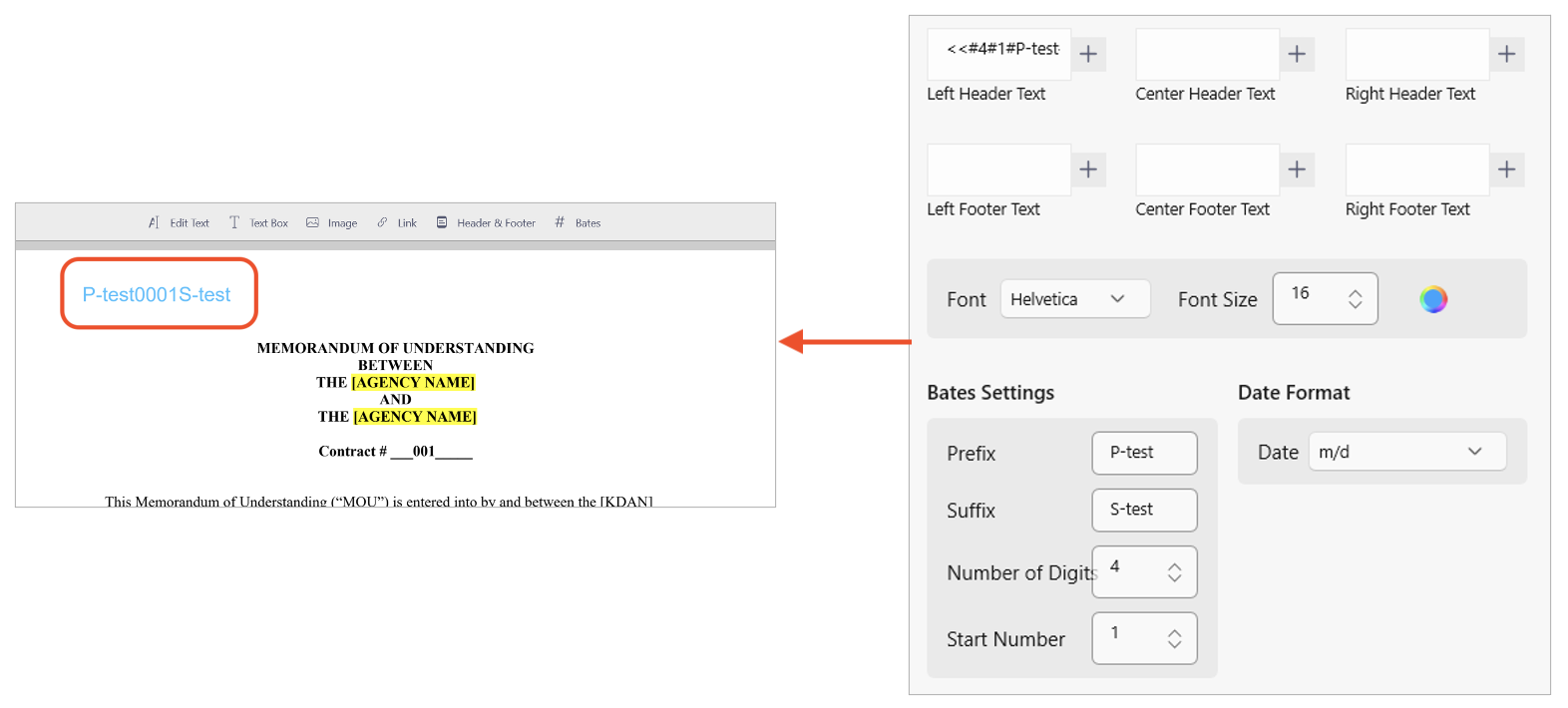Click the plus button beside Right Header Text
The height and width of the screenshot is (708, 1568).
[x=1506, y=54]
